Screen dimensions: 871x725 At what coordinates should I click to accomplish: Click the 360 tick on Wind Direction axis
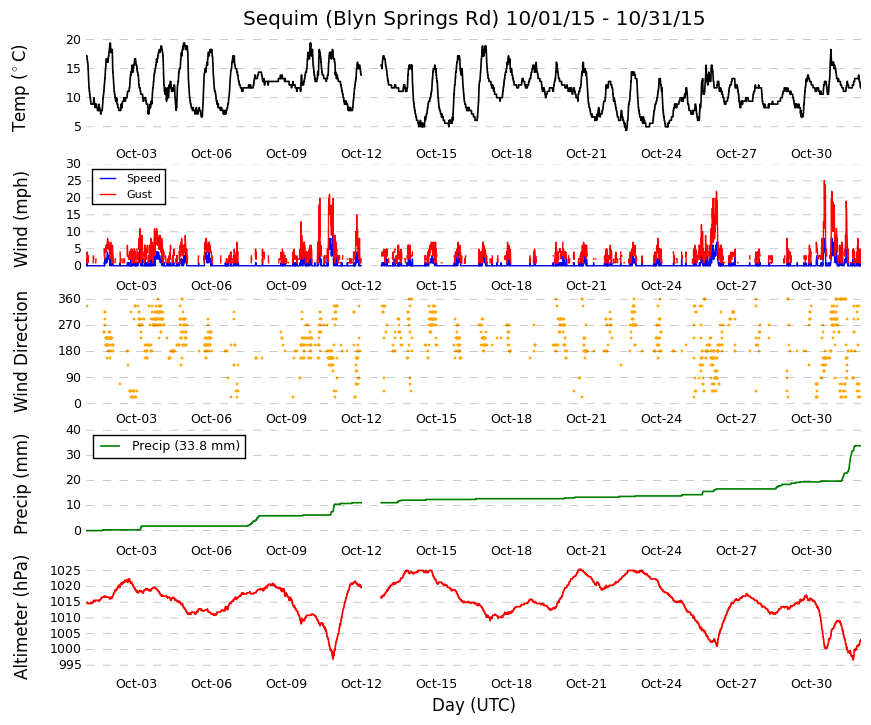point(70,299)
